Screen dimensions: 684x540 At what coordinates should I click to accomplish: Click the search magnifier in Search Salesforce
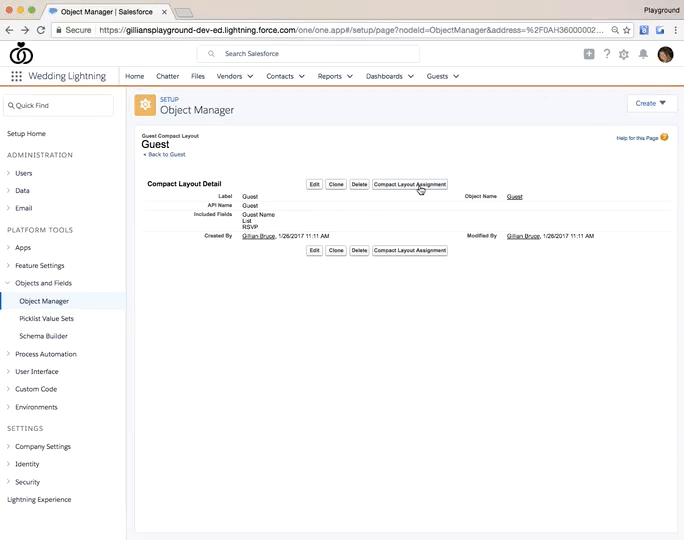(211, 54)
